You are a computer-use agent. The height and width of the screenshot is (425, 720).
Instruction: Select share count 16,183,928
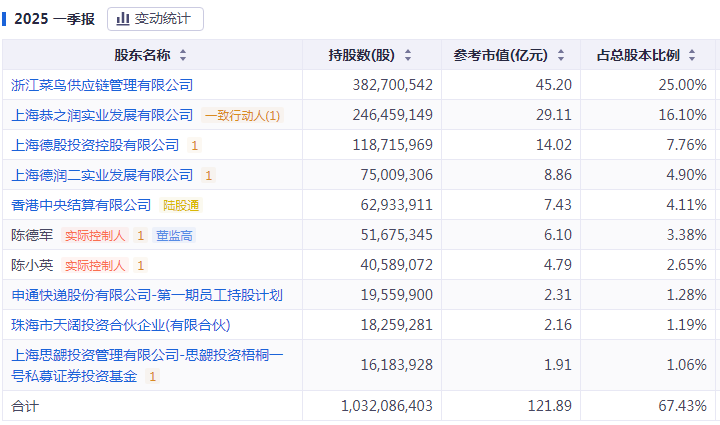pos(397,365)
